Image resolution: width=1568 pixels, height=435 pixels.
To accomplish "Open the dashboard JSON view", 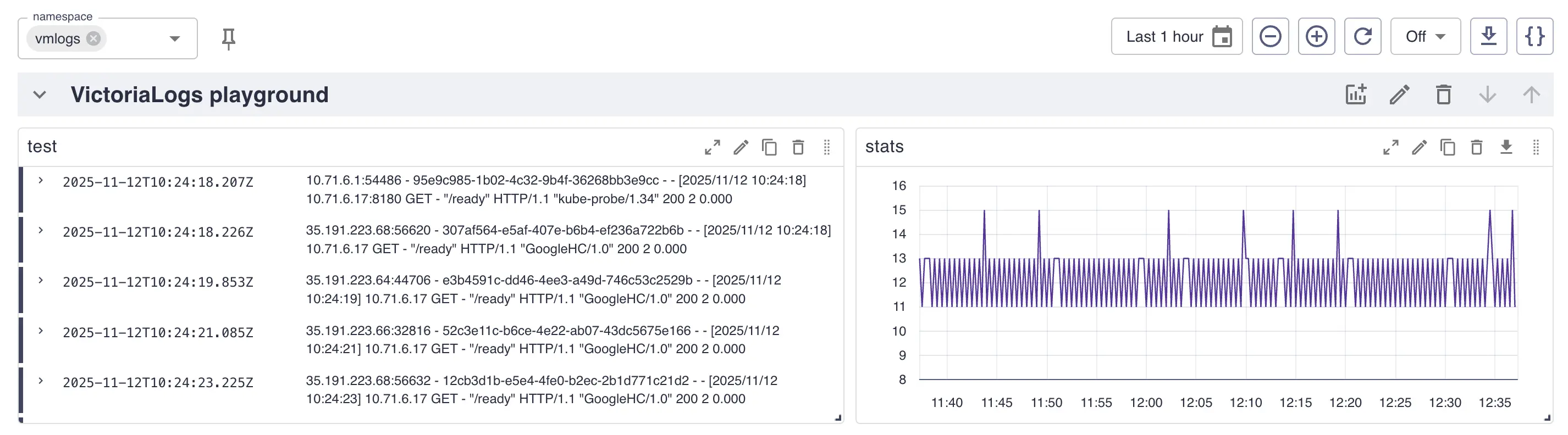I will (x=1534, y=37).
